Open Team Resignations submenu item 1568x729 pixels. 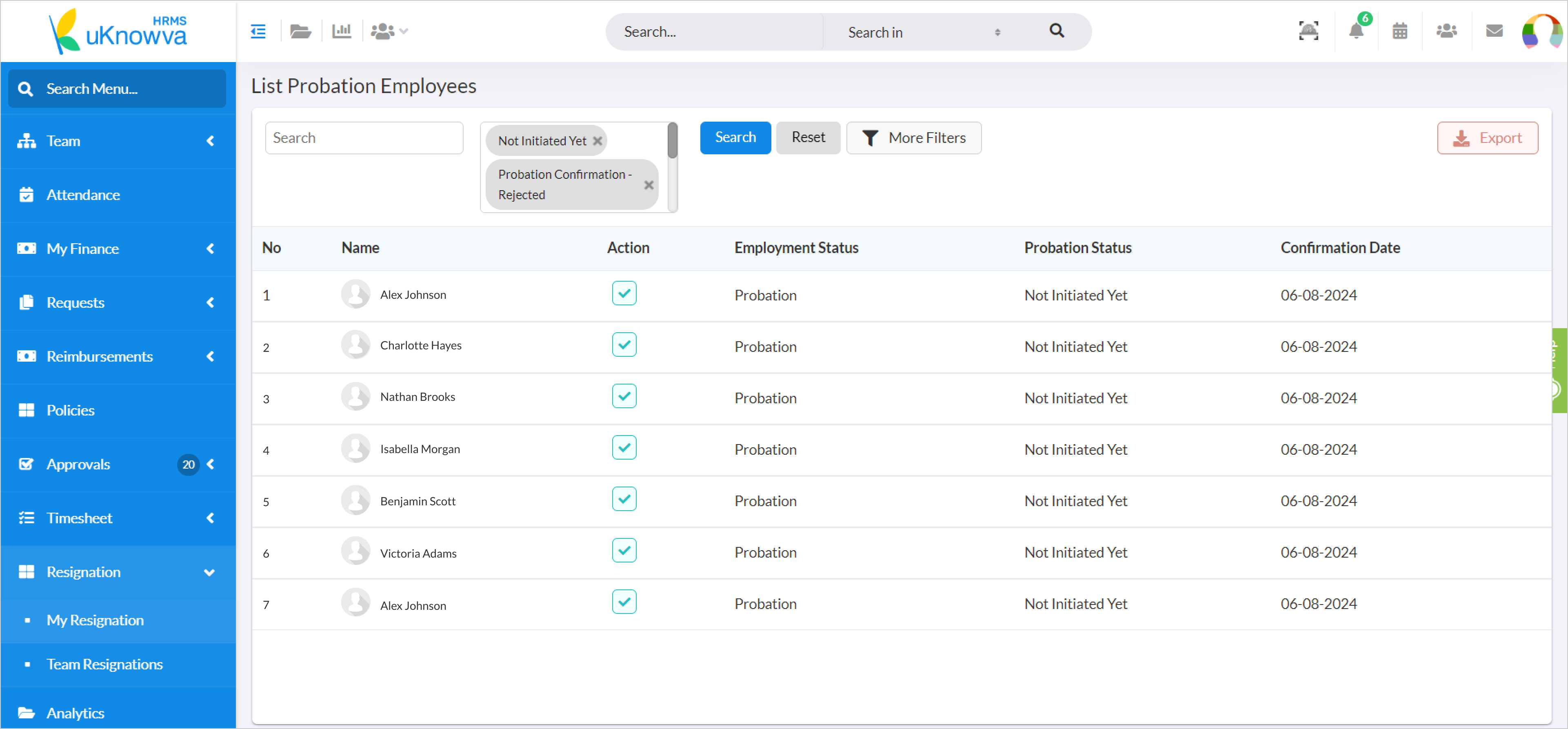(105, 665)
